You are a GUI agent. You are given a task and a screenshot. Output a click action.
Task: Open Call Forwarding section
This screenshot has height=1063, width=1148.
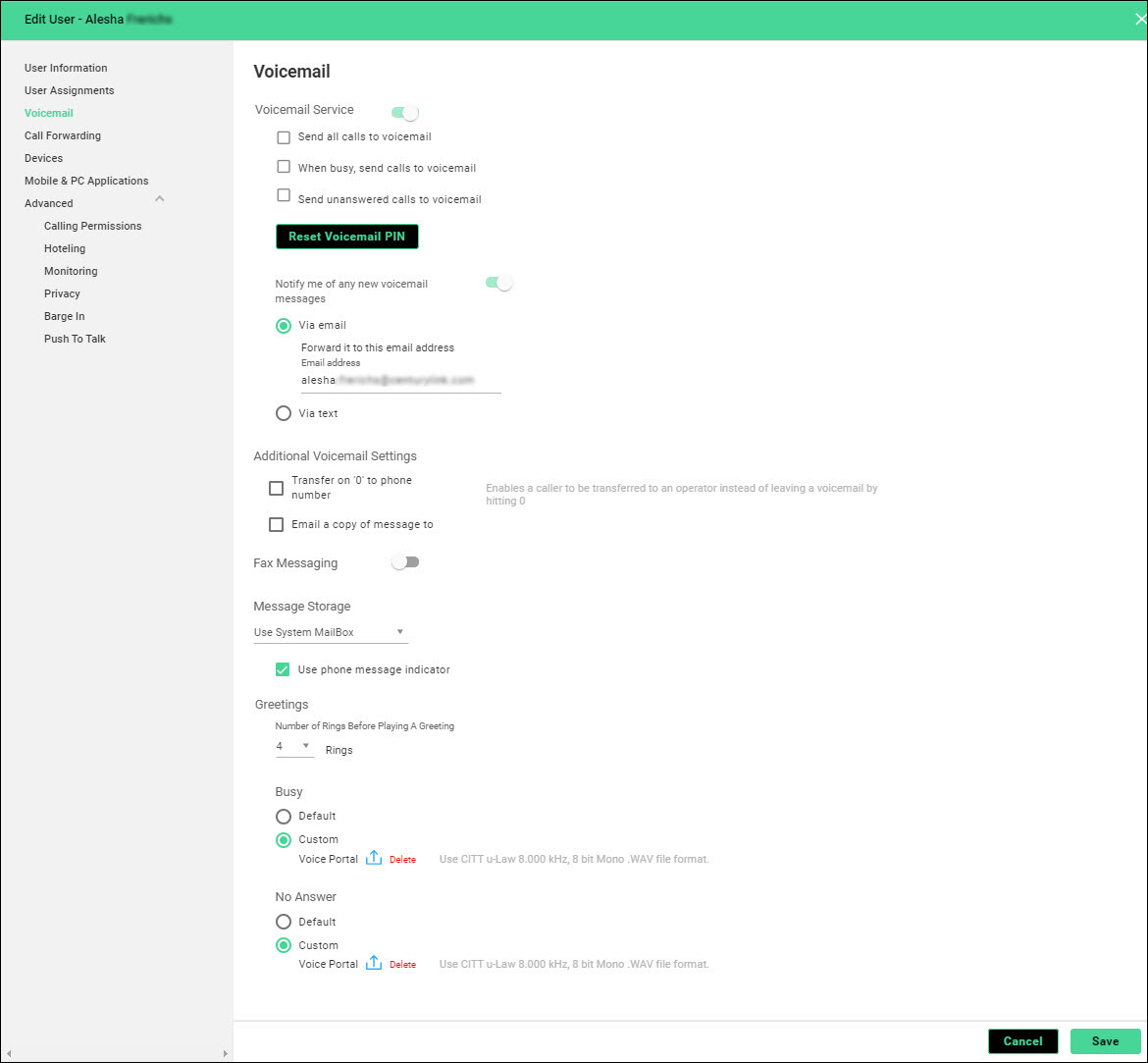tap(63, 135)
